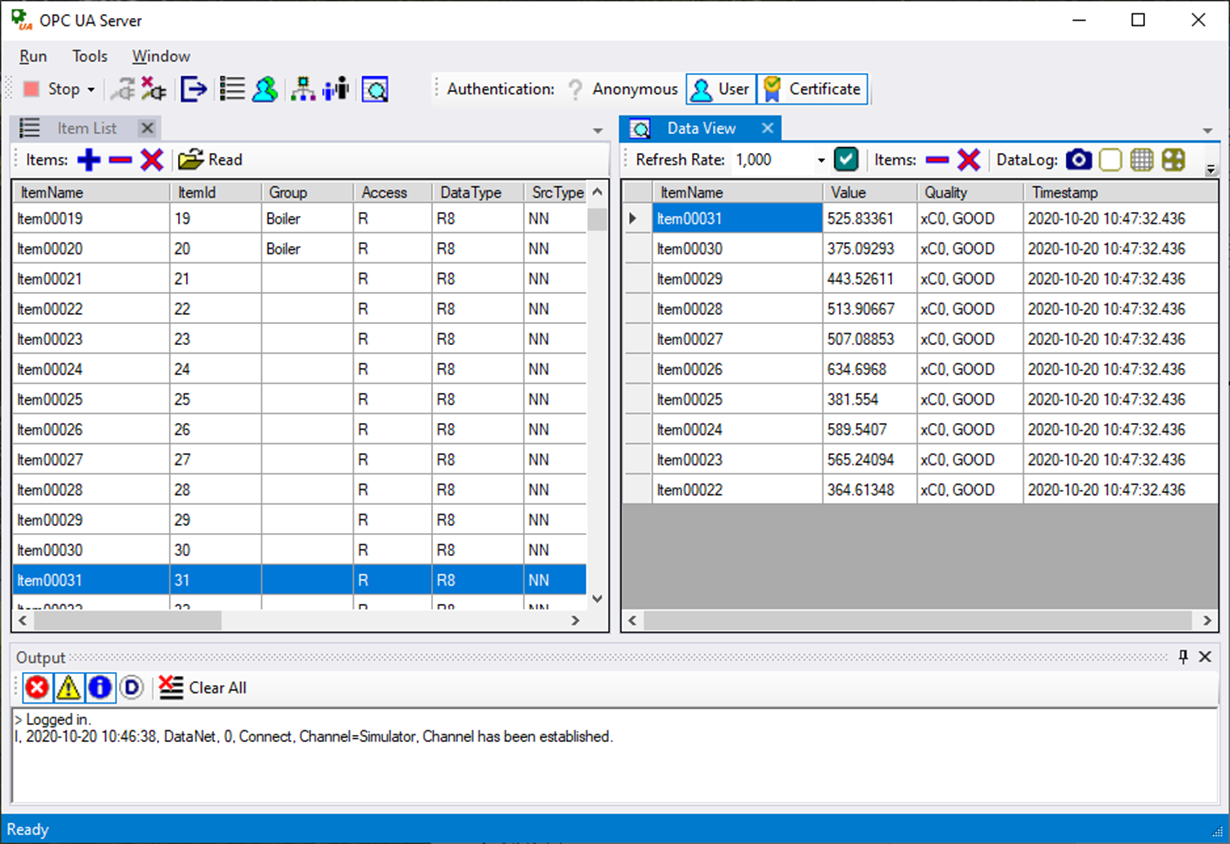Select Item00025 in Item List
Image resolution: width=1230 pixels, height=844 pixels.
pyautogui.click(x=91, y=399)
